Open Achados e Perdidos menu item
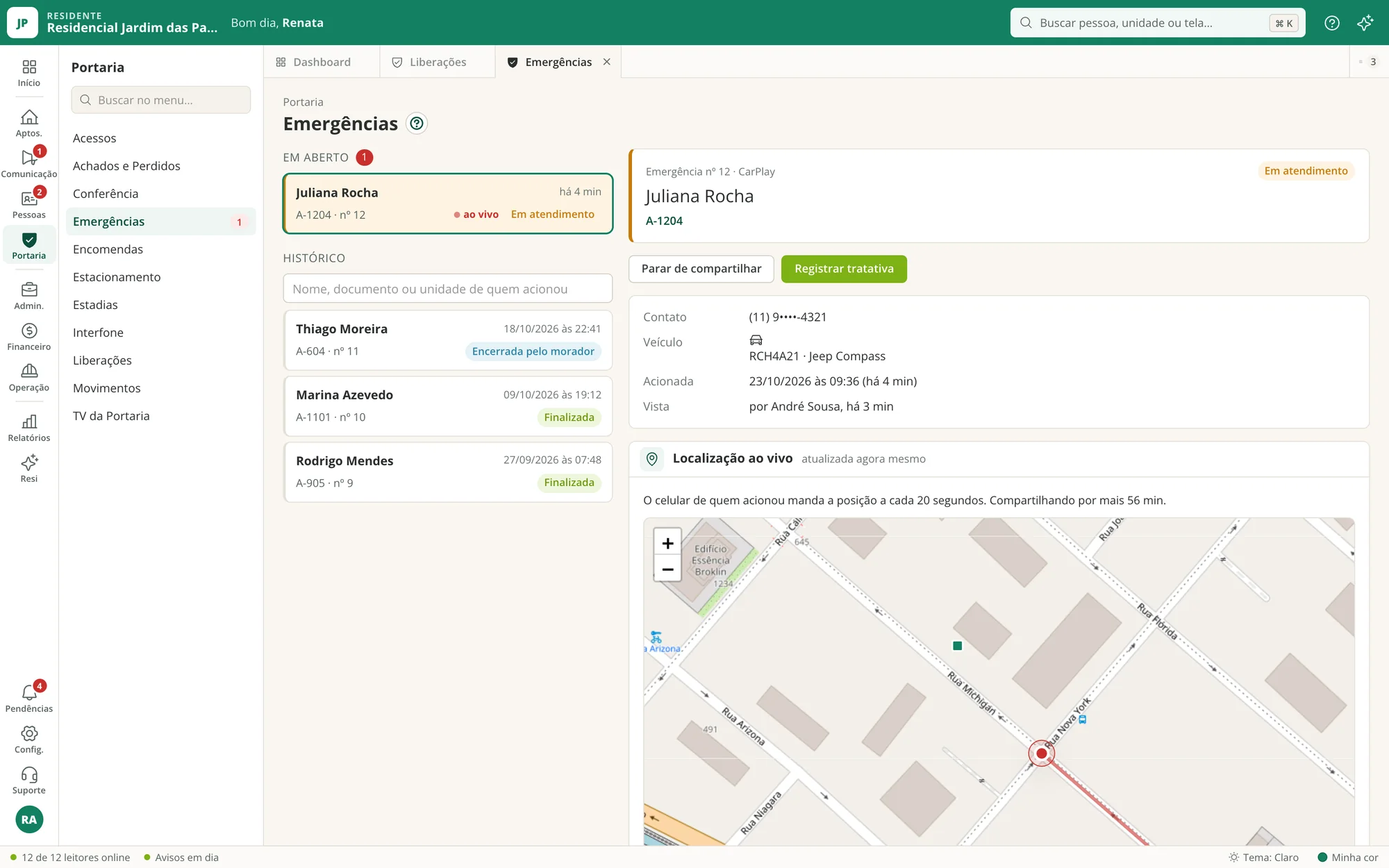Viewport: 1389px width, 868px height. pos(161,166)
